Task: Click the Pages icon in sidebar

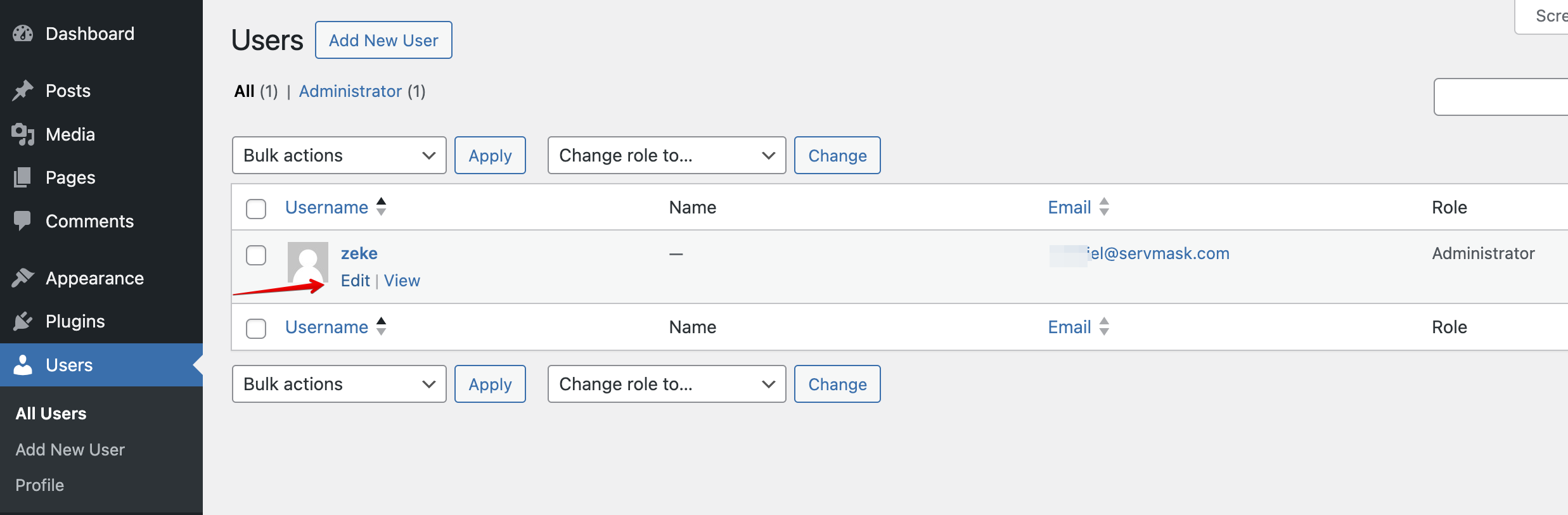Action: click(23, 177)
